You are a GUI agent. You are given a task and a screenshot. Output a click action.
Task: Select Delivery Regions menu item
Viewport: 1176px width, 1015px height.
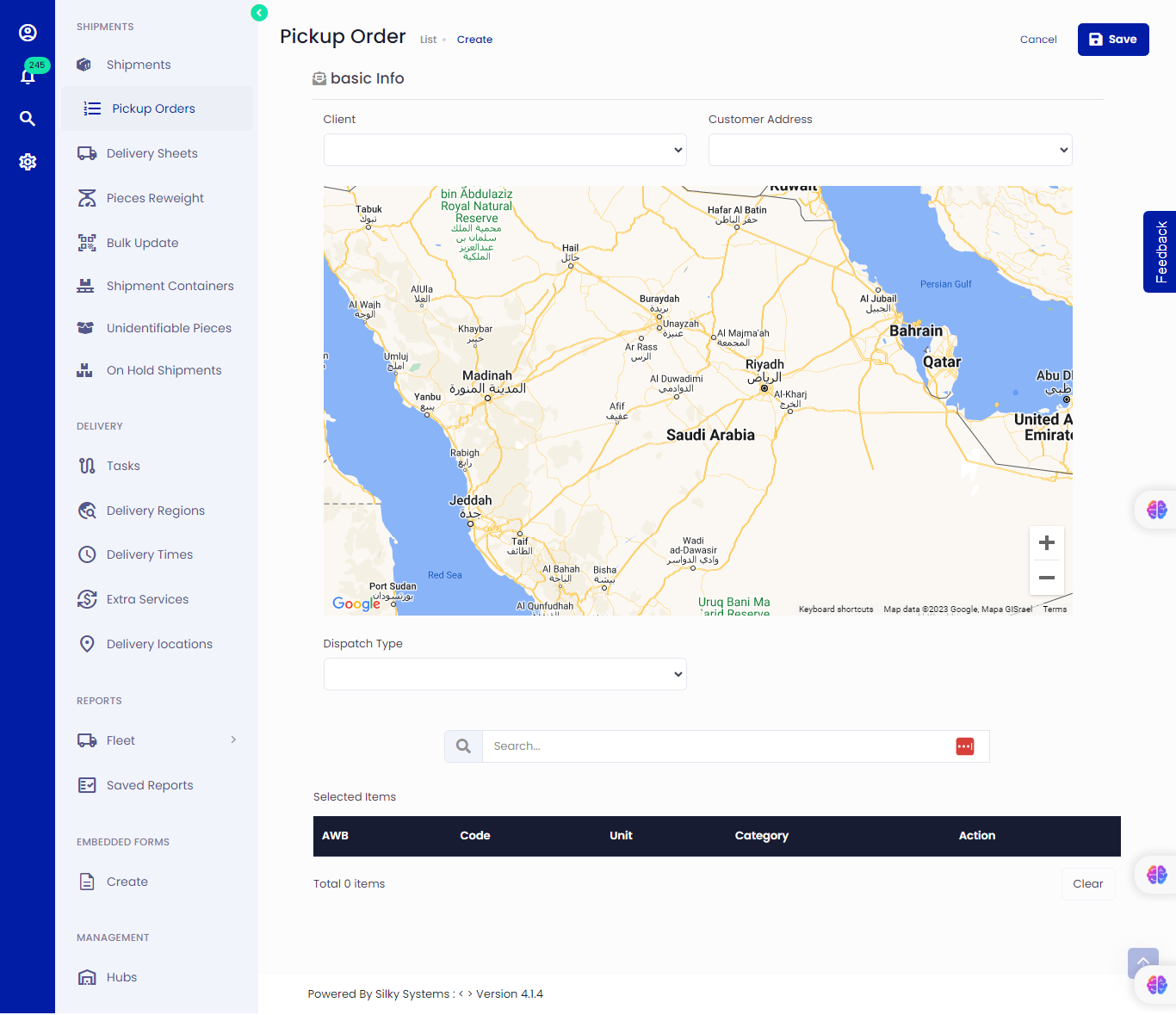pos(155,511)
